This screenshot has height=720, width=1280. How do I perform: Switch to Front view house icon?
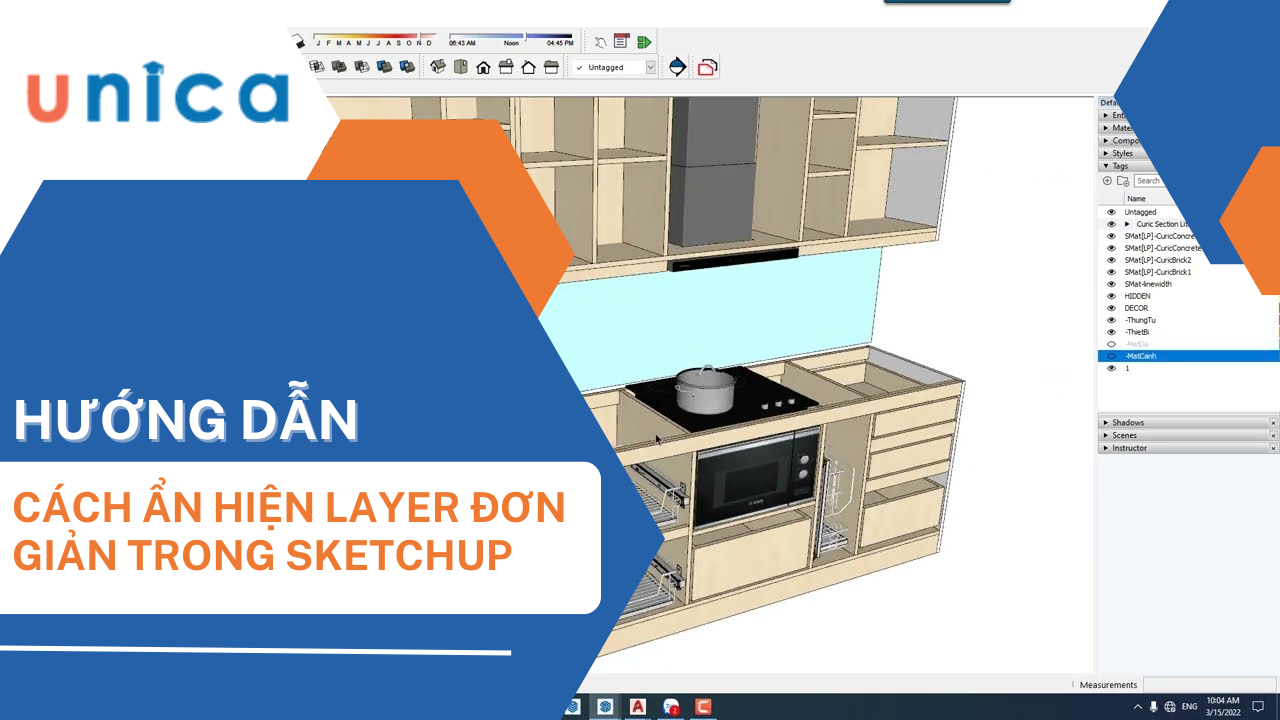(x=483, y=67)
